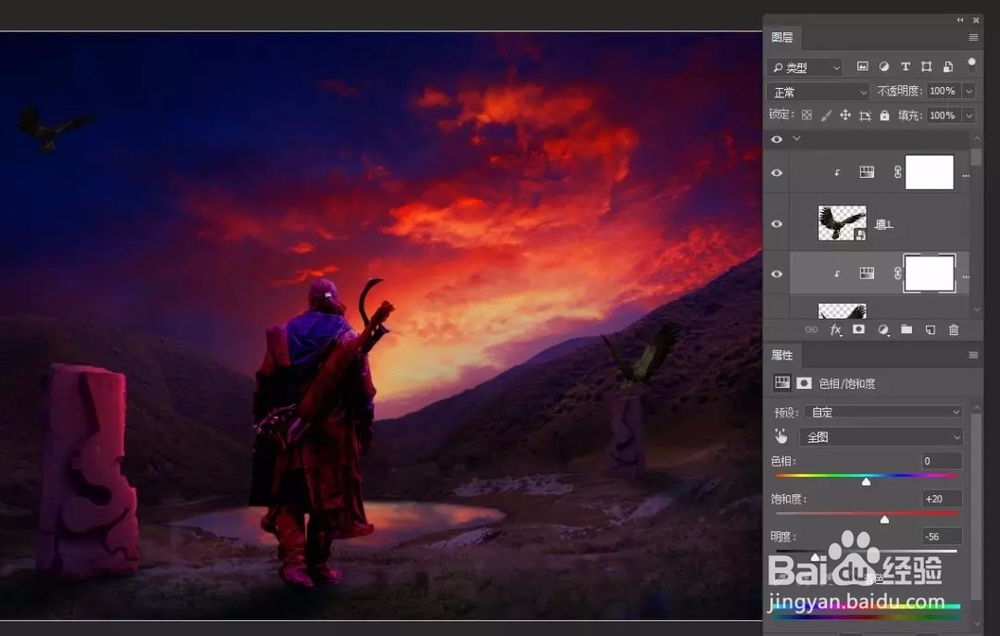The image size is (1000, 636).
Task: Open the color range 全图 dropdown
Action: [881, 437]
